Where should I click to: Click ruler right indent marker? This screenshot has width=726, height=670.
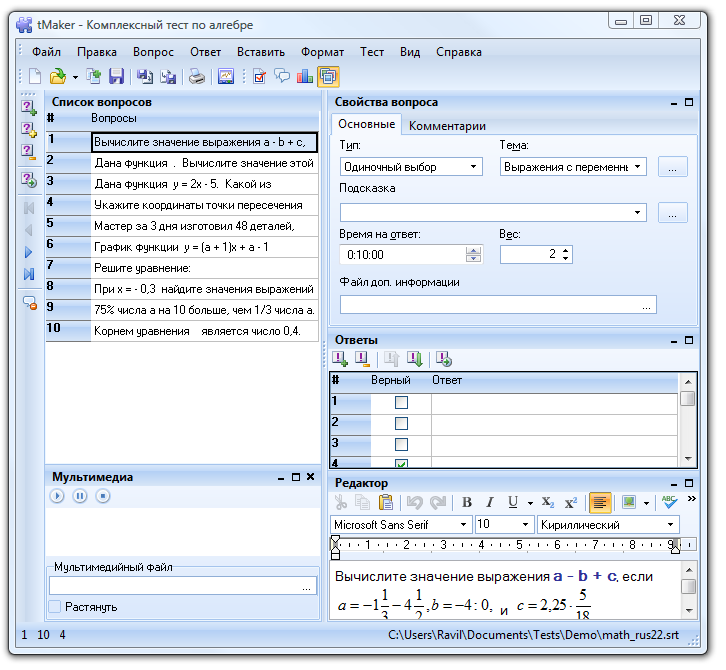pyautogui.click(x=676, y=548)
